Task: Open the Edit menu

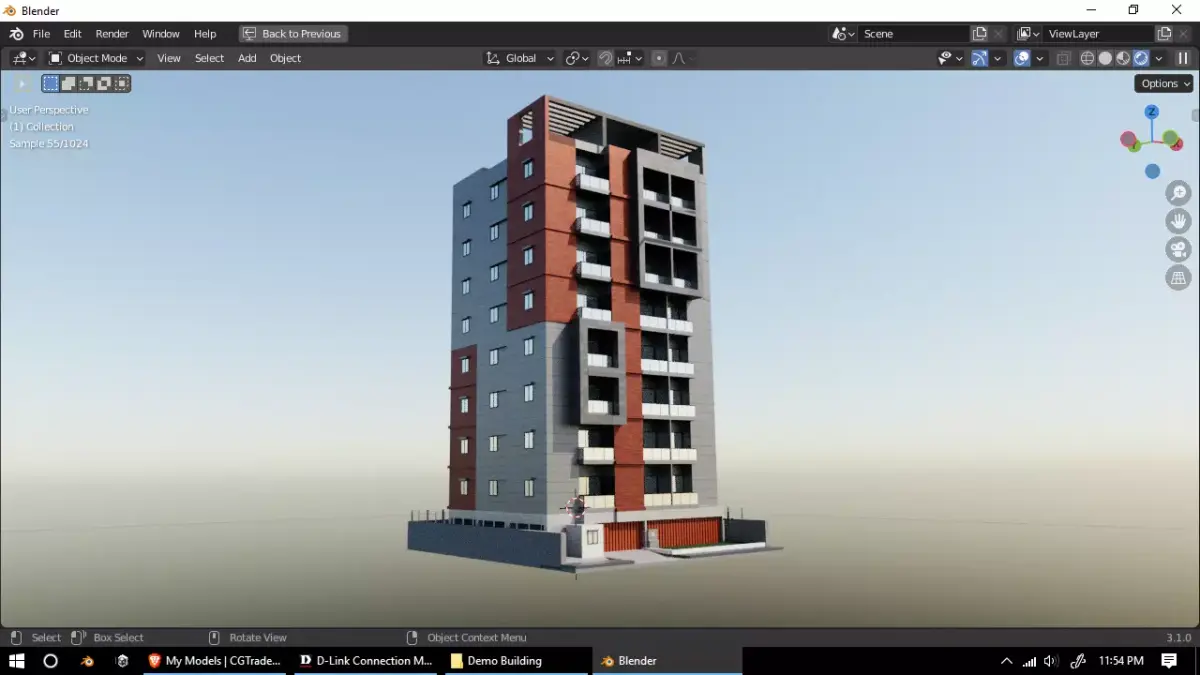Action: 73,34
